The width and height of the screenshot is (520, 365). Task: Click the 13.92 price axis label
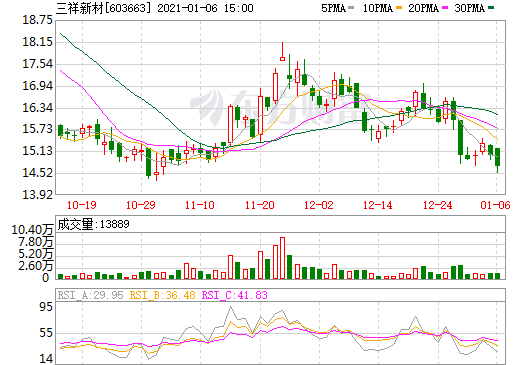38,194
